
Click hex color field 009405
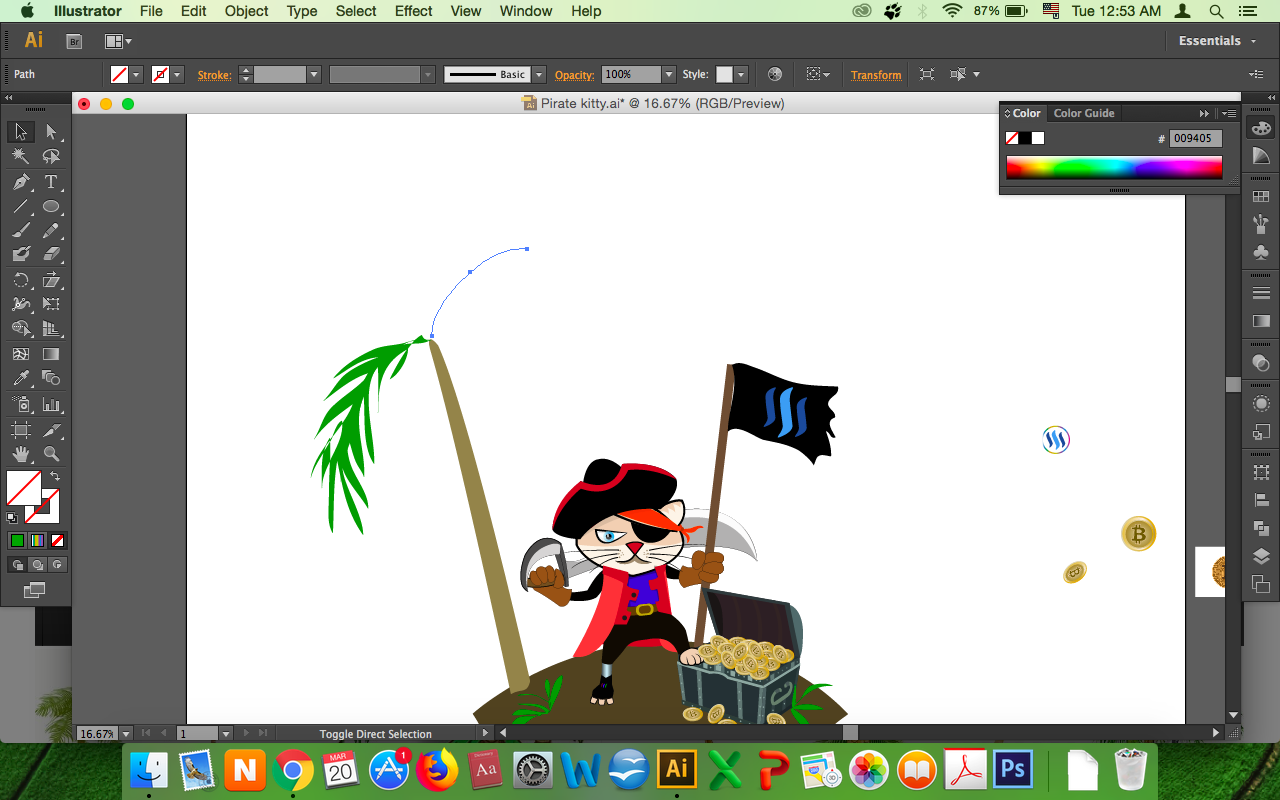click(x=1196, y=139)
